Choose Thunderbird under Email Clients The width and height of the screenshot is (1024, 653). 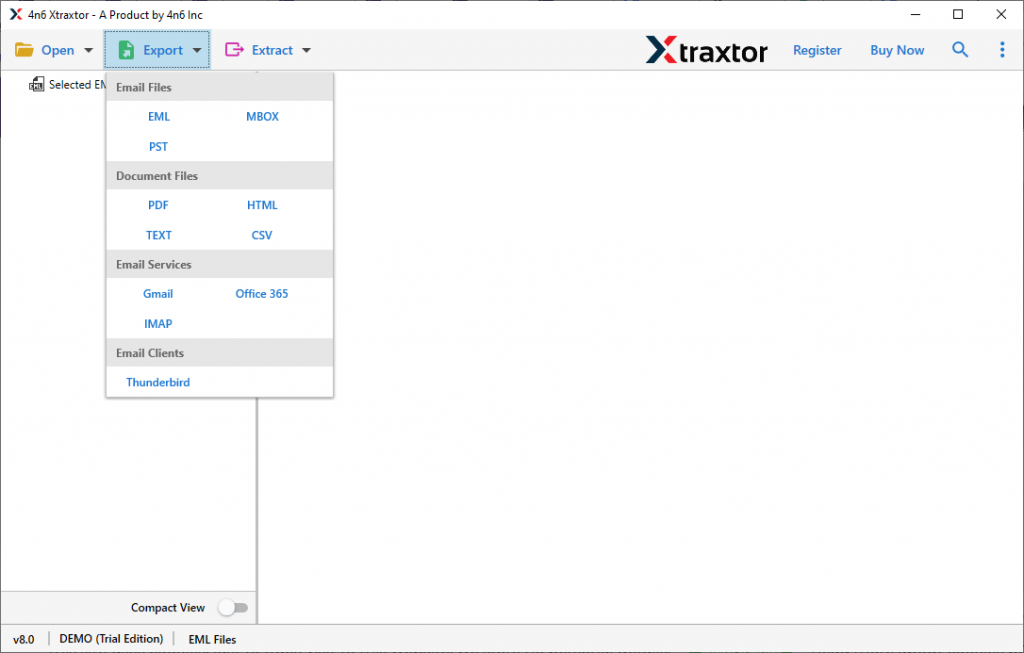158,383
